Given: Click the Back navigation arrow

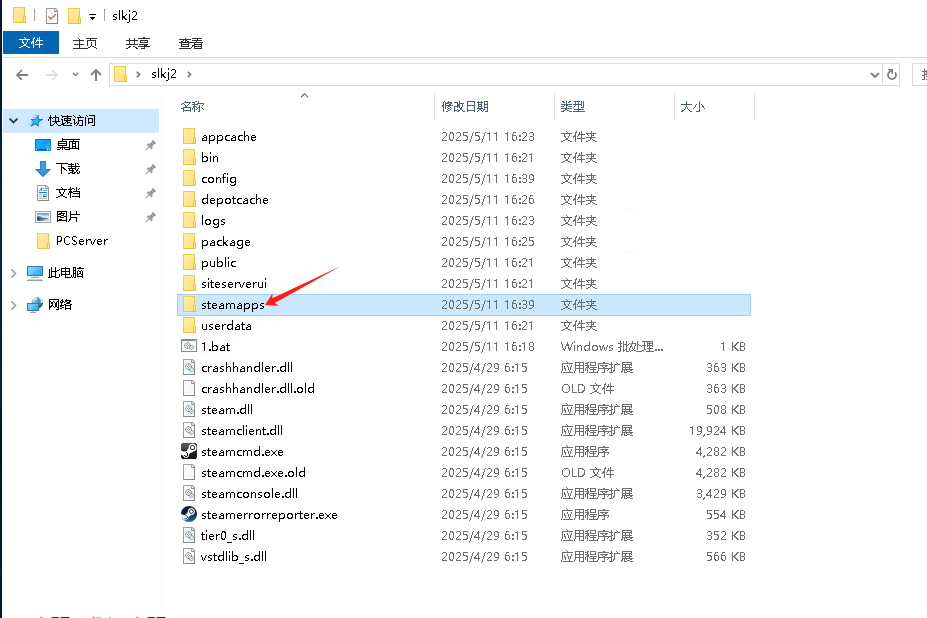Looking at the screenshot, I should pyautogui.click(x=22, y=75).
